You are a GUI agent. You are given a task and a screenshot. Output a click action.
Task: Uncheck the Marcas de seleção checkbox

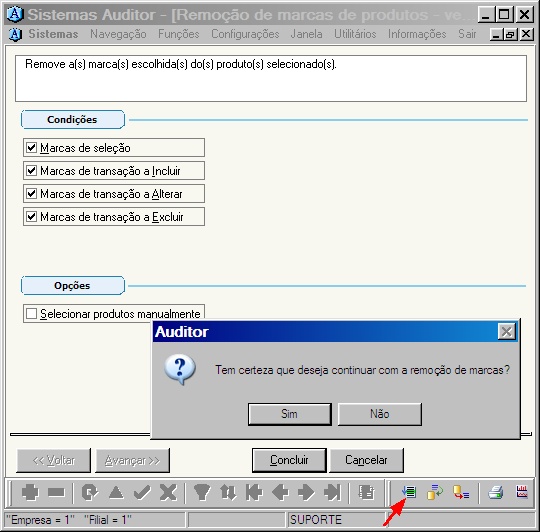pos(31,148)
